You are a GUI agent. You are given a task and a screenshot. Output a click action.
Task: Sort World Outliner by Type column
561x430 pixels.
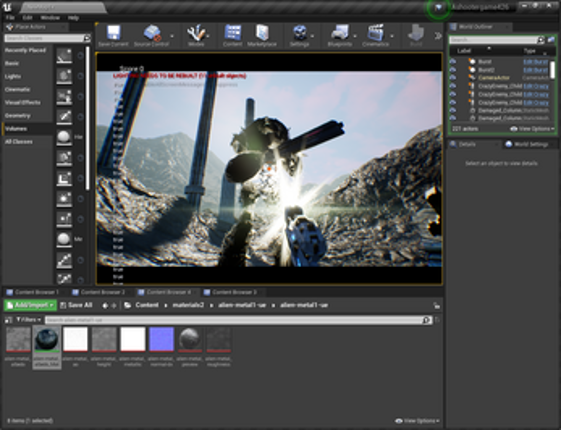[x=530, y=51]
